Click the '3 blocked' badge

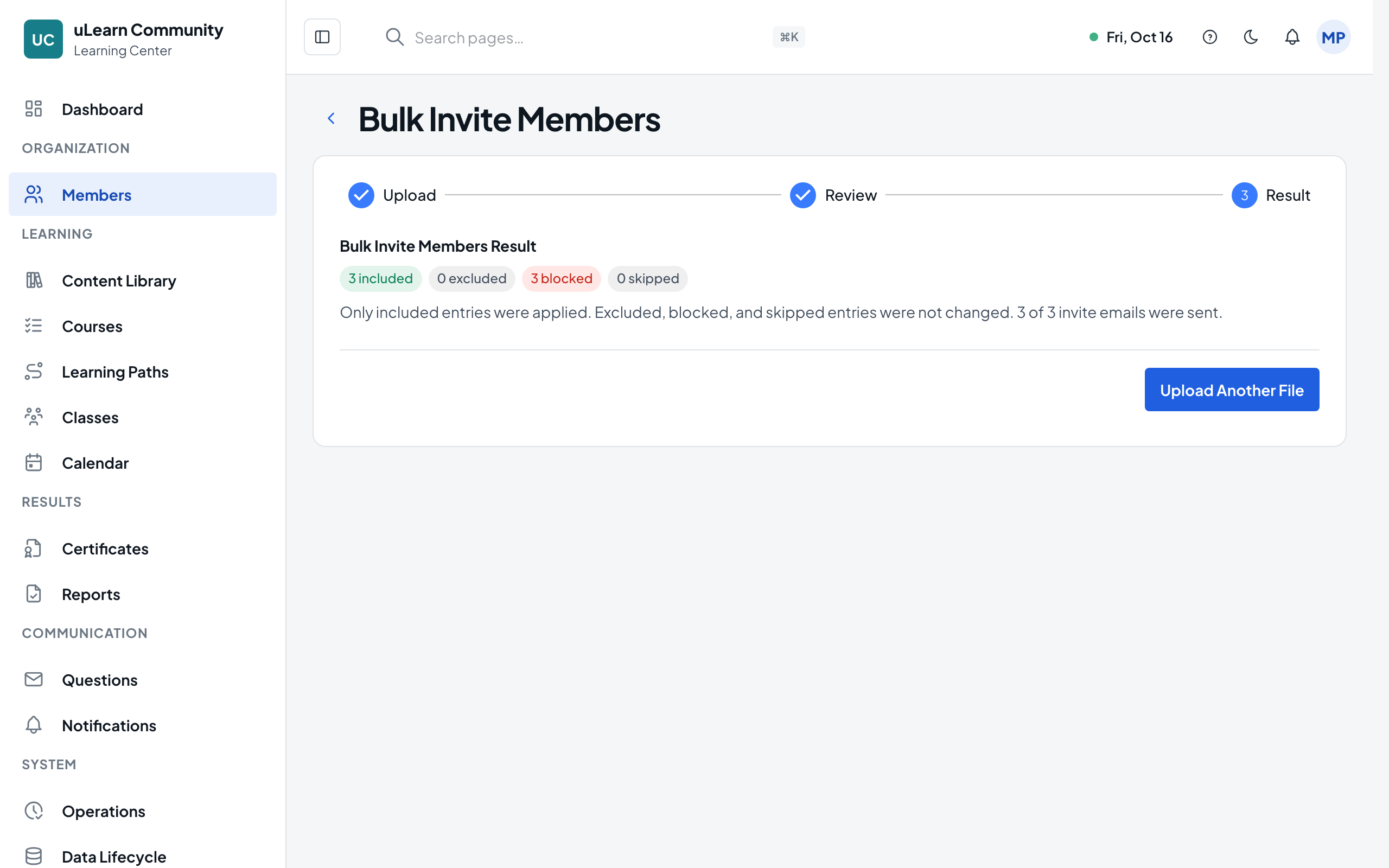point(561,278)
